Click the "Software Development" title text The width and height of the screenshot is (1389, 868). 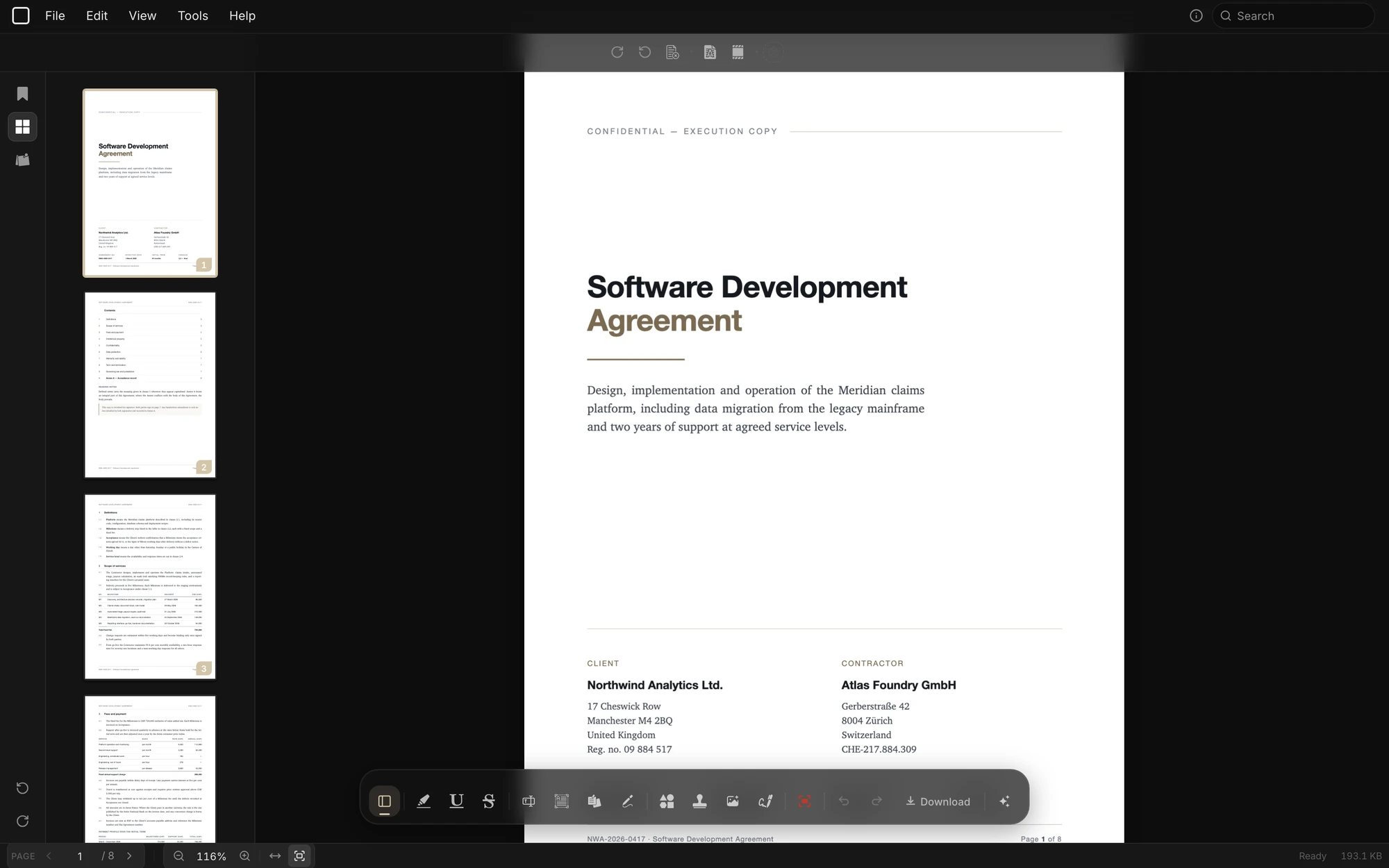(x=747, y=287)
